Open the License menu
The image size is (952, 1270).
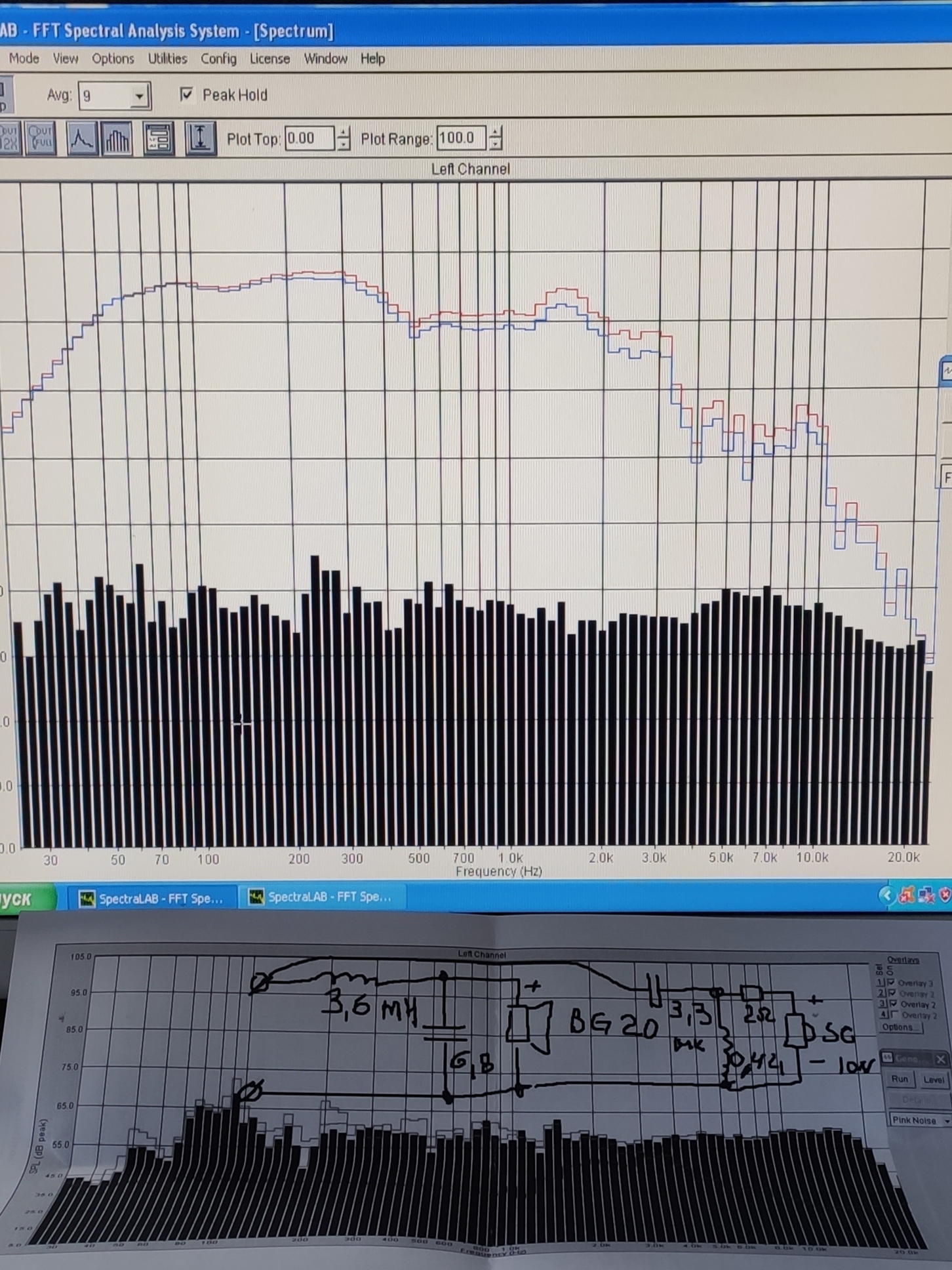pyautogui.click(x=269, y=59)
